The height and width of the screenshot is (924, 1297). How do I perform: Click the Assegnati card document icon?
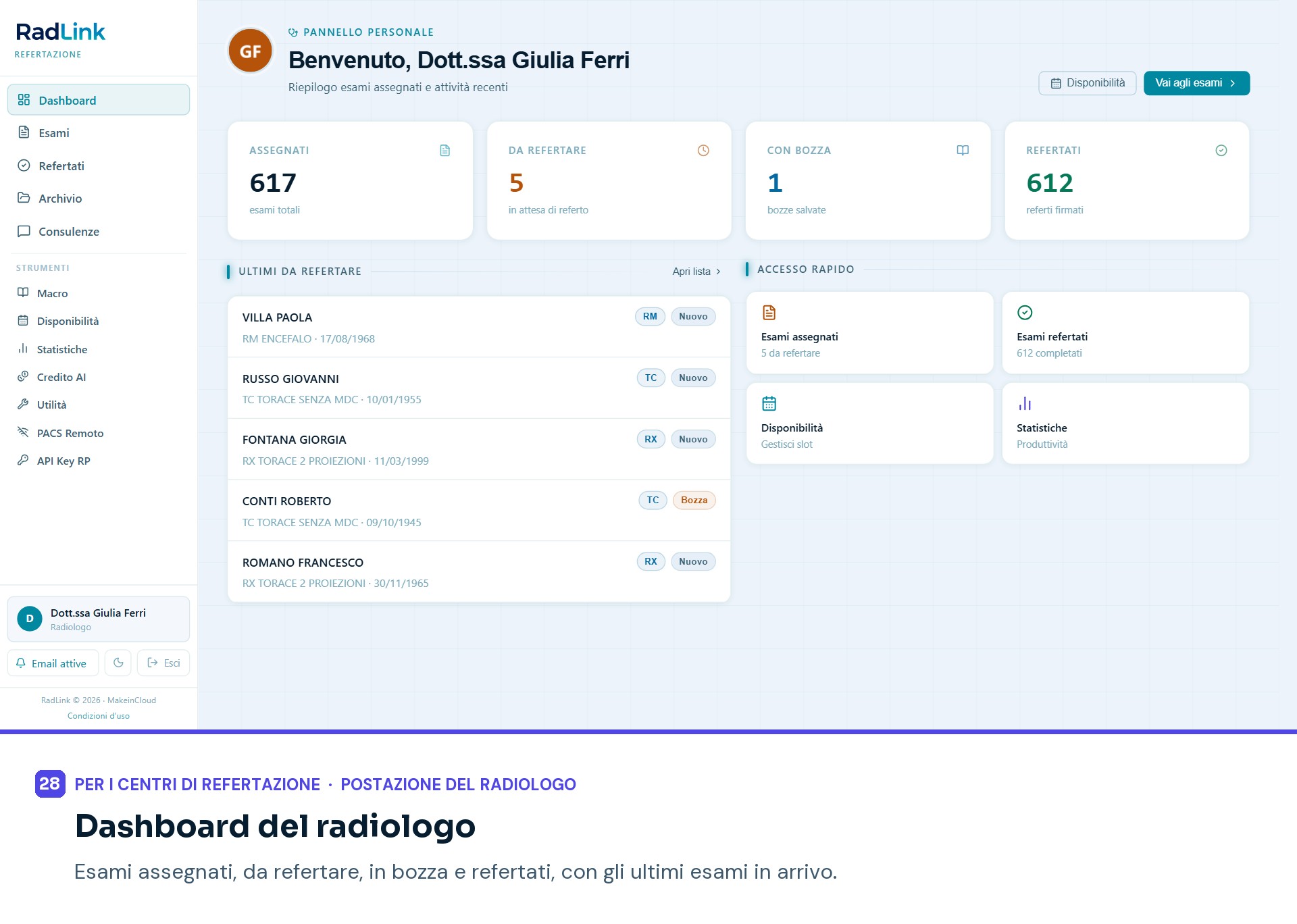point(444,151)
